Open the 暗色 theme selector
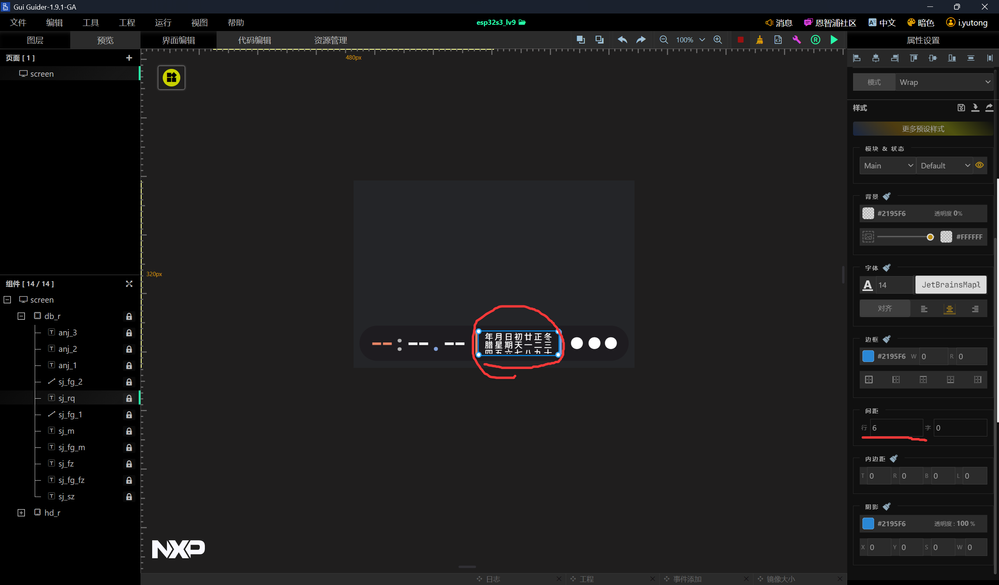Screen dimensions: 999x585 click(921, 22)
